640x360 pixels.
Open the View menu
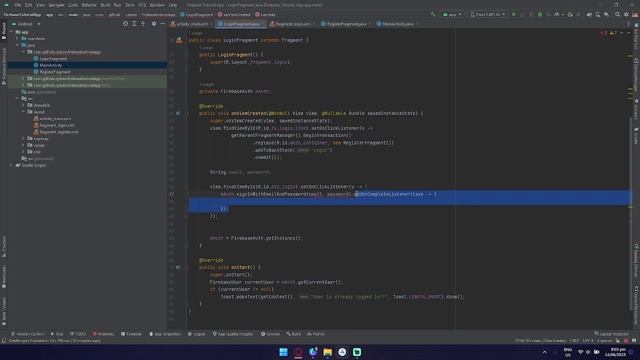(40, 5)
